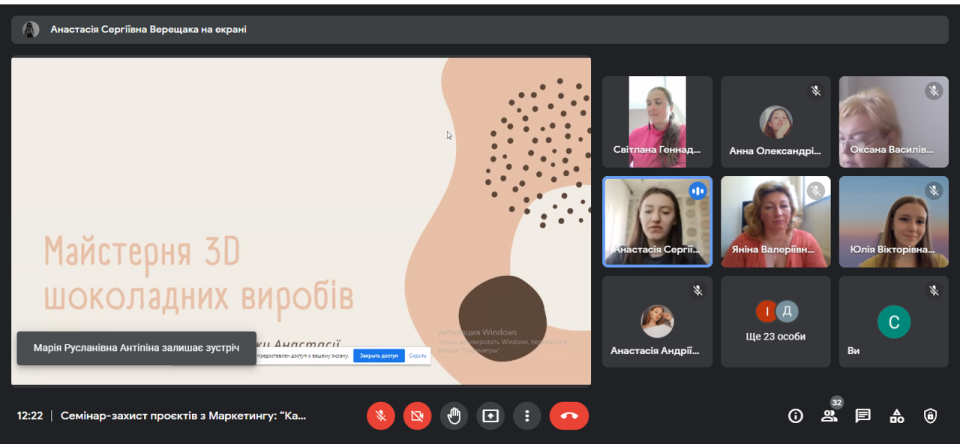Click the 'Закрыть доступ' button in shared screen
The height and width of the screenshot is (444, 960).
(379, 356)
